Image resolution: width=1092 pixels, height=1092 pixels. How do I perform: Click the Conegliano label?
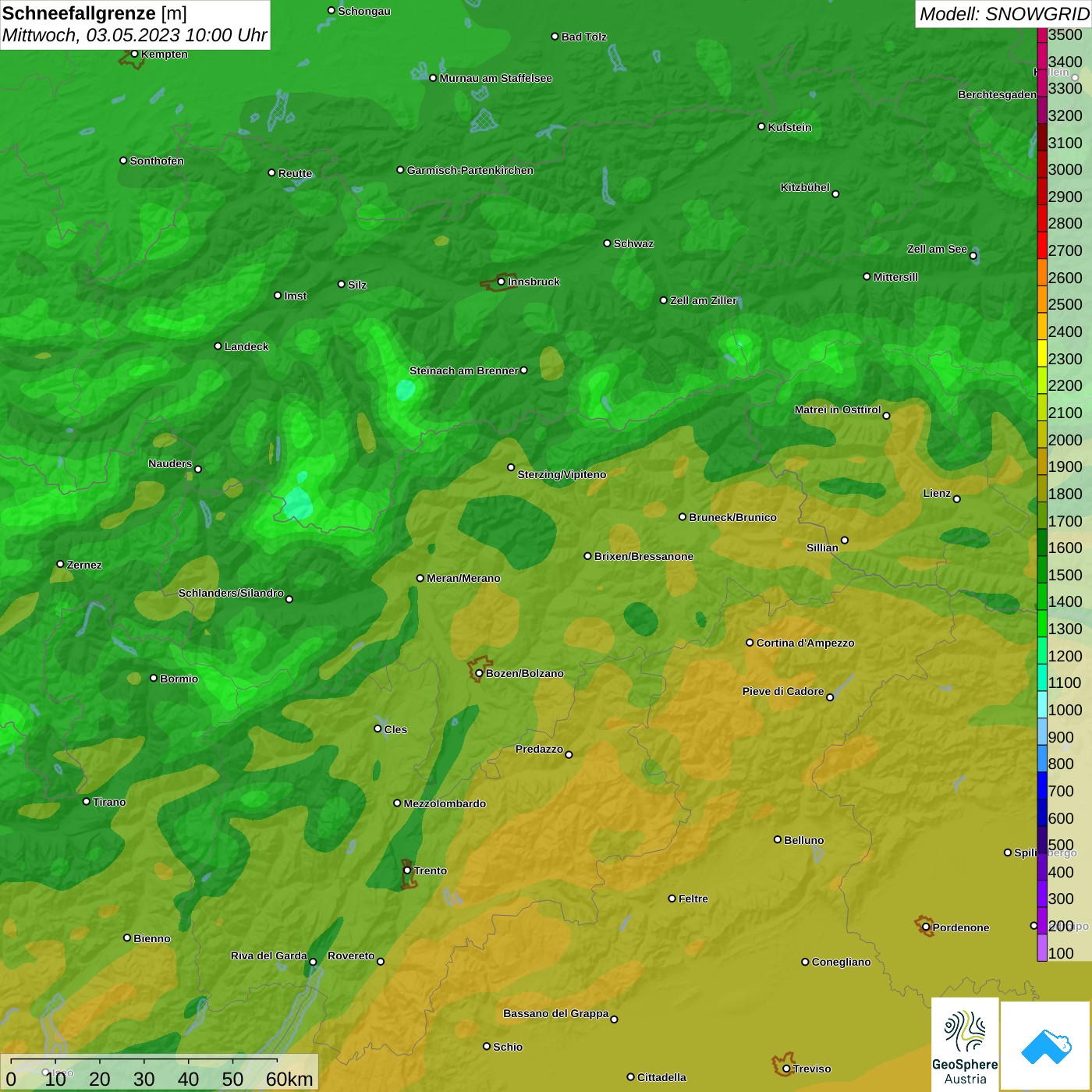(841, 962)
